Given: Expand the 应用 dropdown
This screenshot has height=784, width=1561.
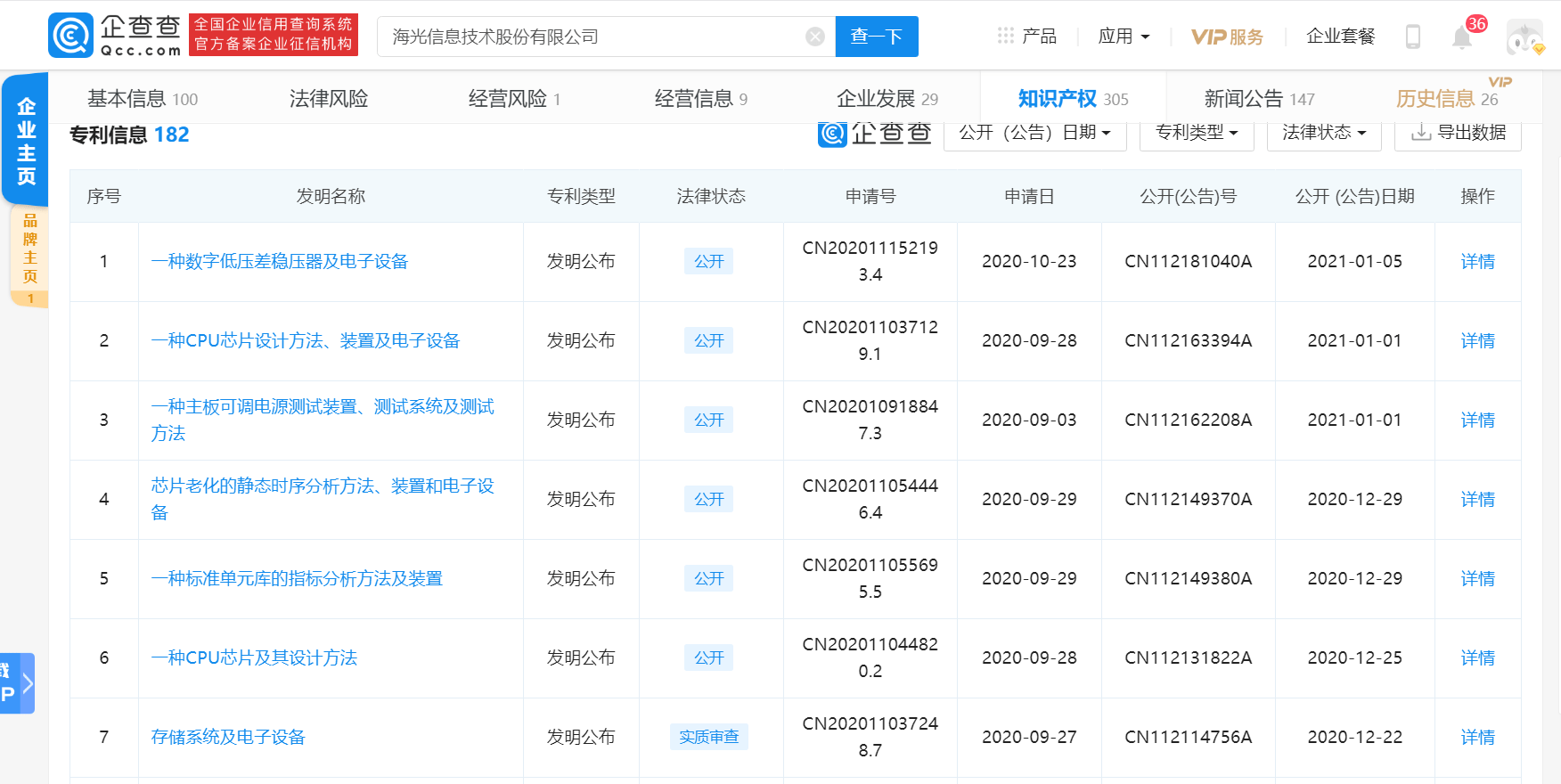Looking at the screenshot, I should [1124, 37].
